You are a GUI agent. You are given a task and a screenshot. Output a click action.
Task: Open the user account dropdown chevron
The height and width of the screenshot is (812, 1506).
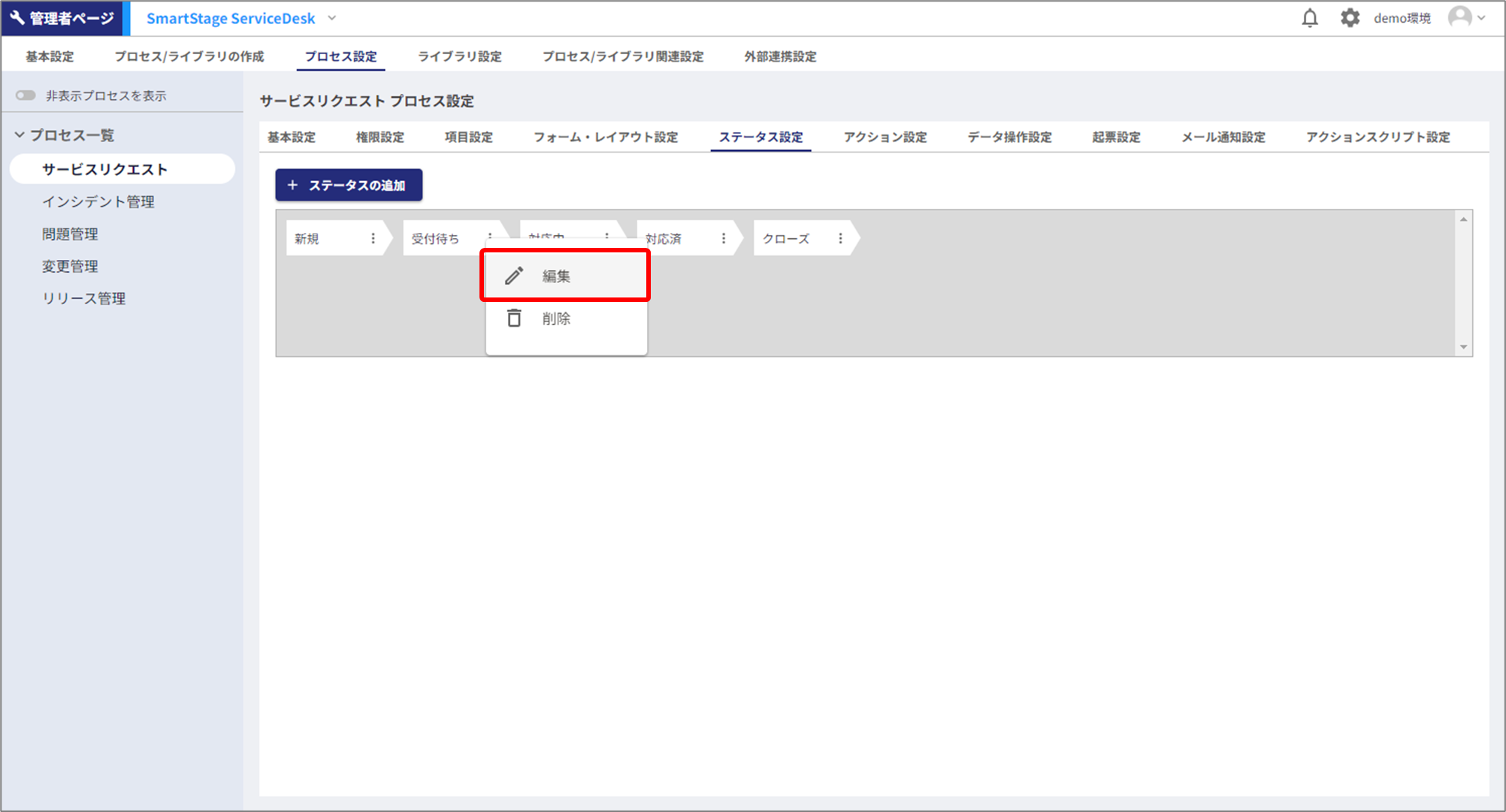point(1482,18)
